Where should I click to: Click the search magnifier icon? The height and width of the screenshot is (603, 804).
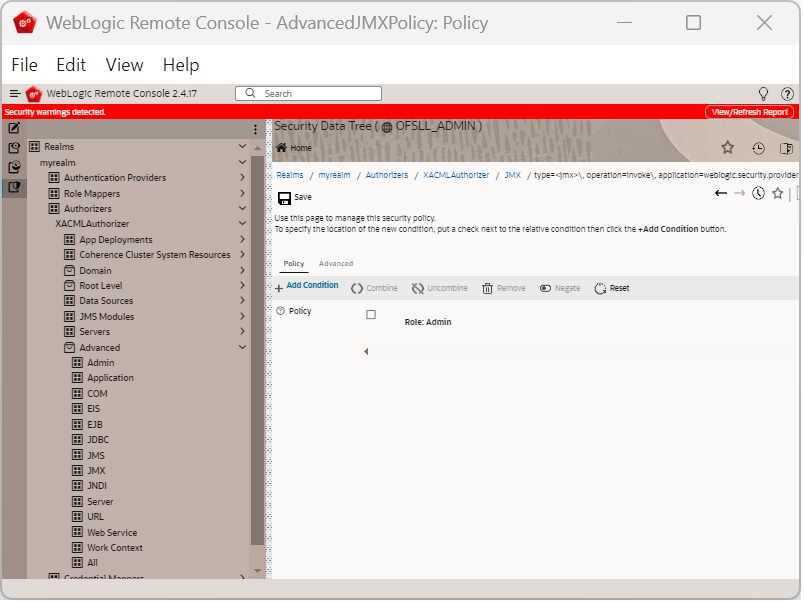coord(251,93)
